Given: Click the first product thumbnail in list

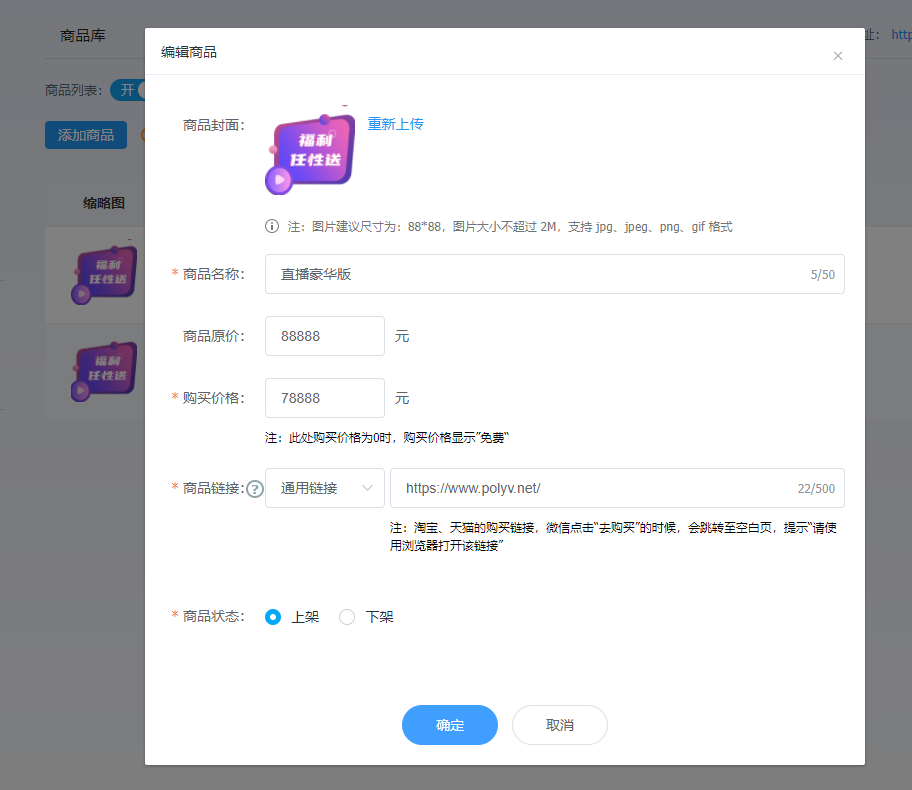Looking at the screenshot, I should click(103, 274).
